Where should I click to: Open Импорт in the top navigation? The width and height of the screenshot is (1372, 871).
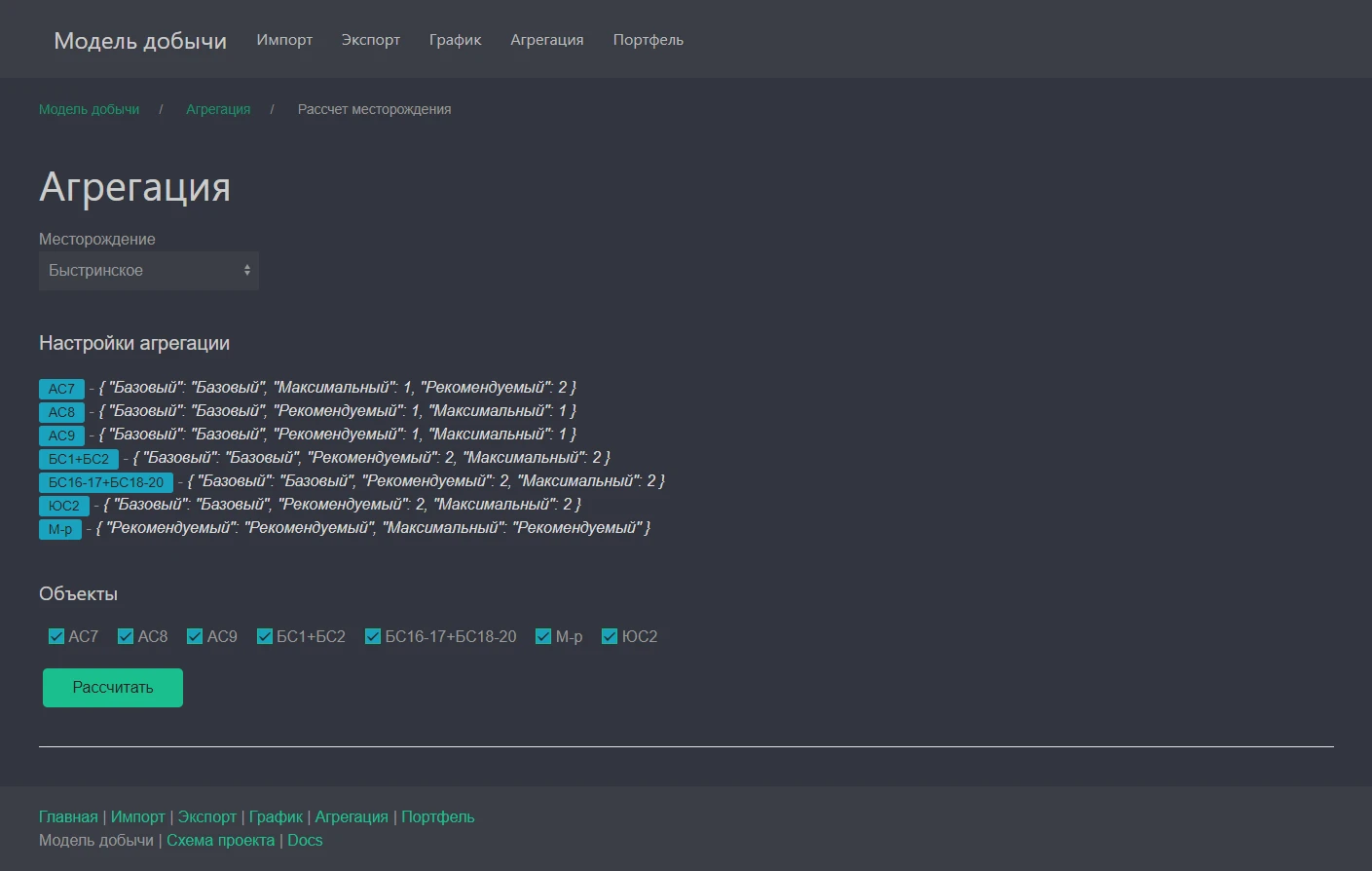pyautogui.click(x=284, y=40)
